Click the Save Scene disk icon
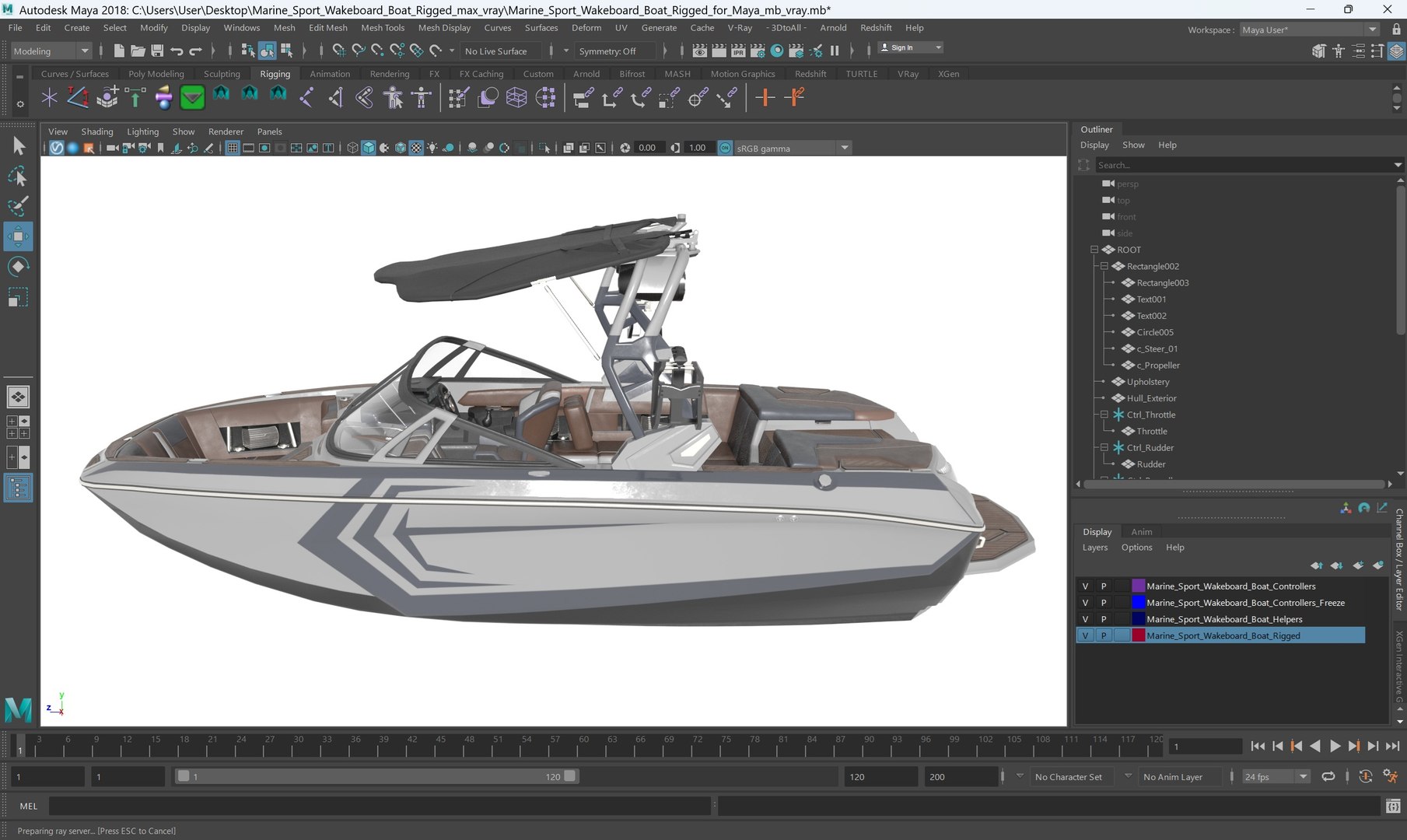 click(157, 51)
